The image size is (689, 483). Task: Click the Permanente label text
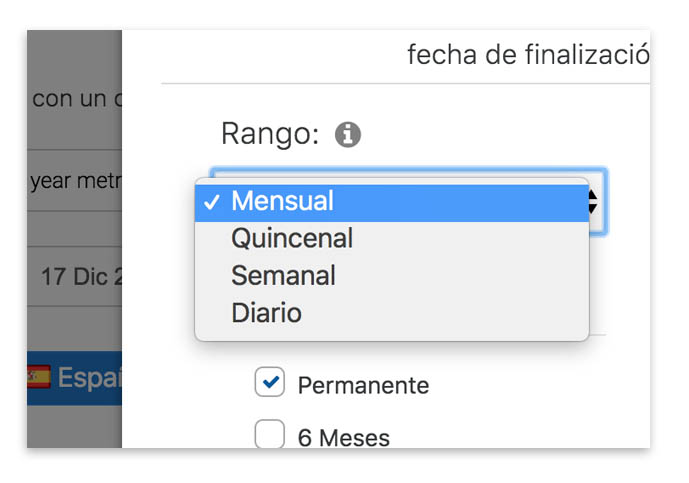click(x=363, y=386)
